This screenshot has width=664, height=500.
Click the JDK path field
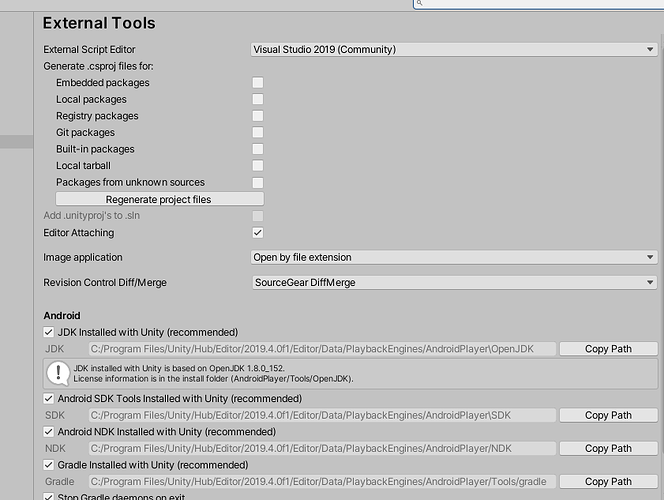322,349
